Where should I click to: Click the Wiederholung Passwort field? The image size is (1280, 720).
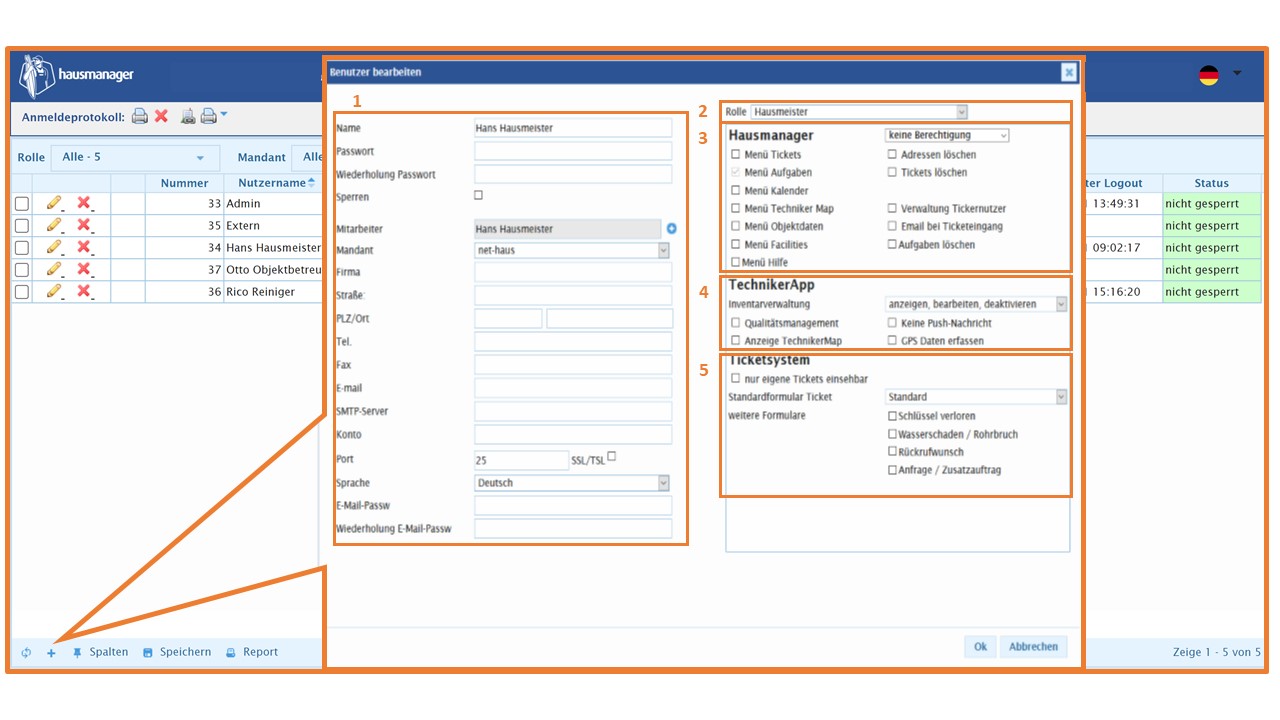[573, 174]
